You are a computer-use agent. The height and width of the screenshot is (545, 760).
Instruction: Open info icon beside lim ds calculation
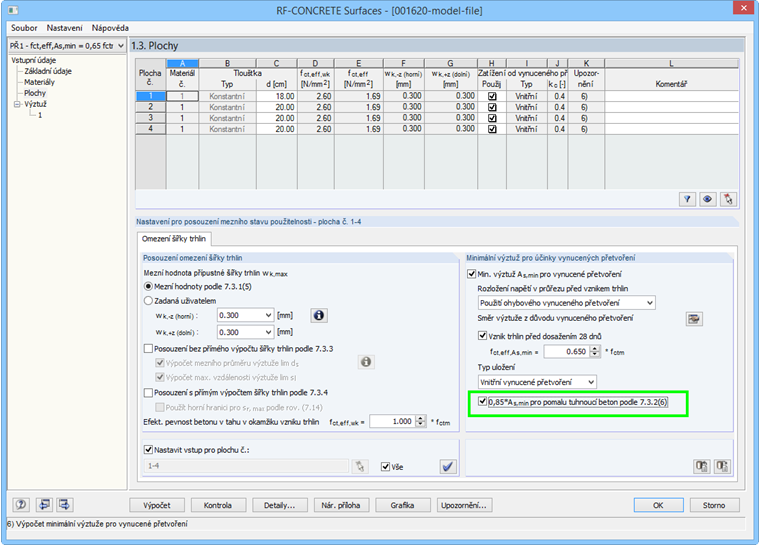(366, 362)
